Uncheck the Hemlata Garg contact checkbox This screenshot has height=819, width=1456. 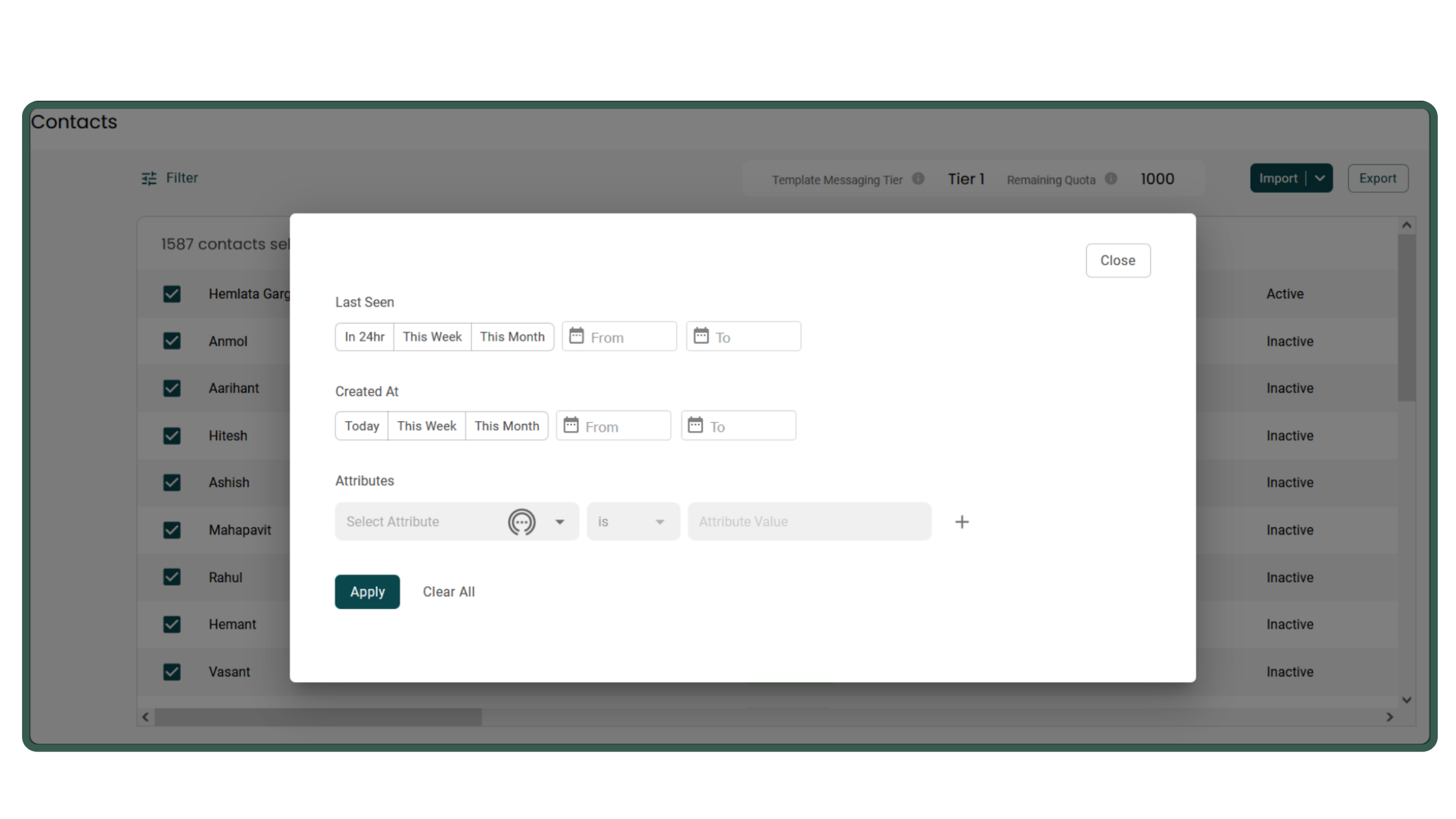[172, 294]
